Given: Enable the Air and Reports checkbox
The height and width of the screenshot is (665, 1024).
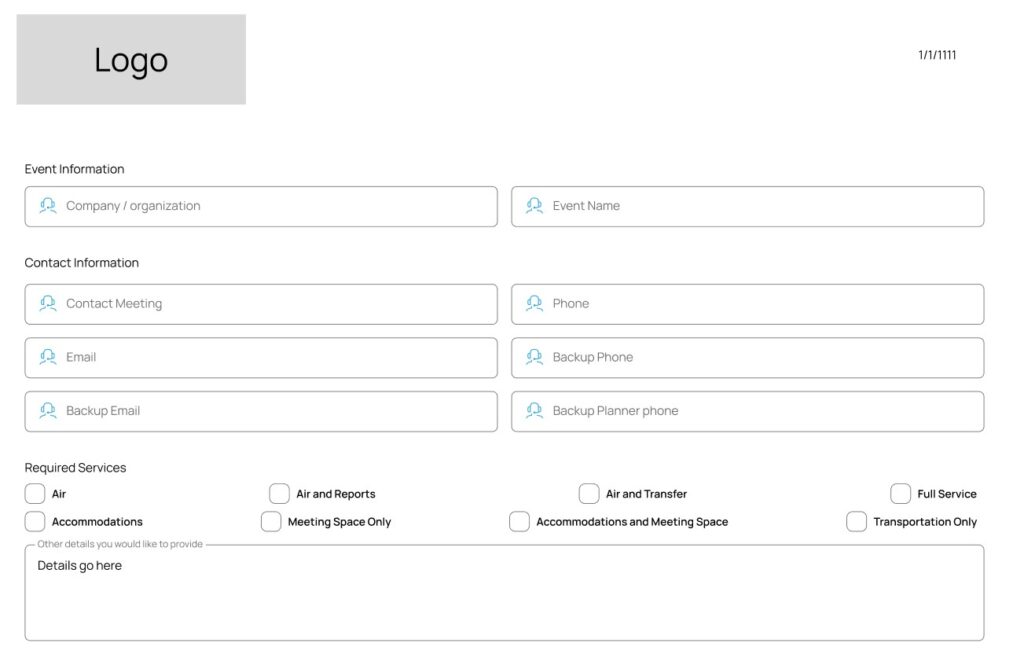Looking at the screenshot, I should [x=279, y=494].
